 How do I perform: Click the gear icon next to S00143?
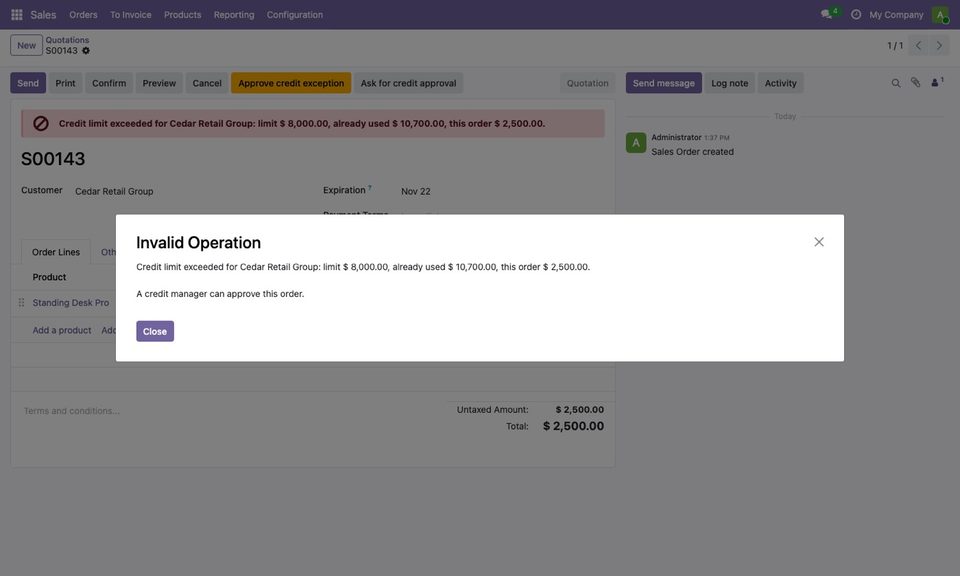tap(86, 51)
